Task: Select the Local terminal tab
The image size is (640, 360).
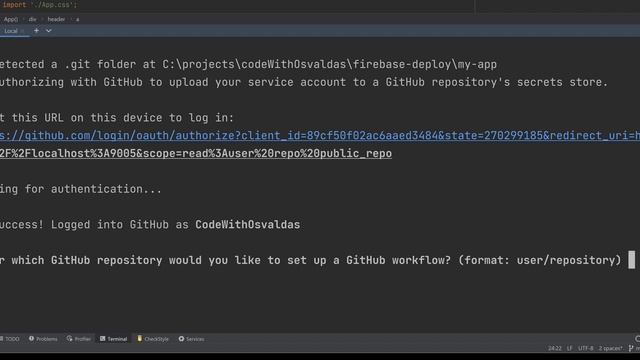Action: 11,31
